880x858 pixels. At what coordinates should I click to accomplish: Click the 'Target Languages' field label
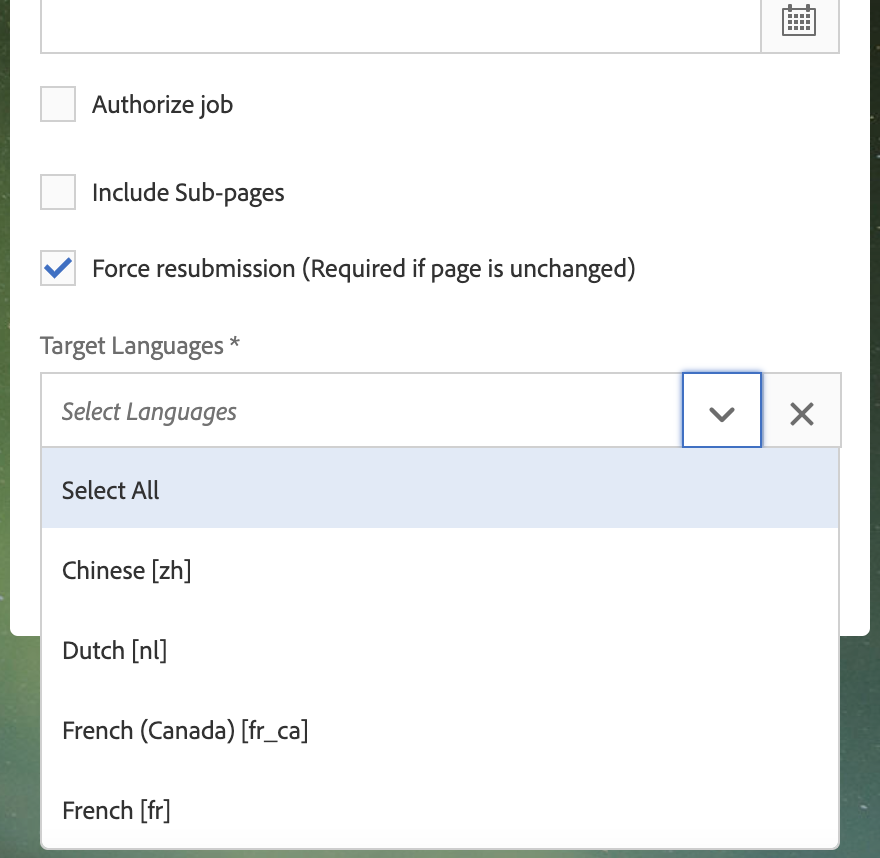point(132,346)
